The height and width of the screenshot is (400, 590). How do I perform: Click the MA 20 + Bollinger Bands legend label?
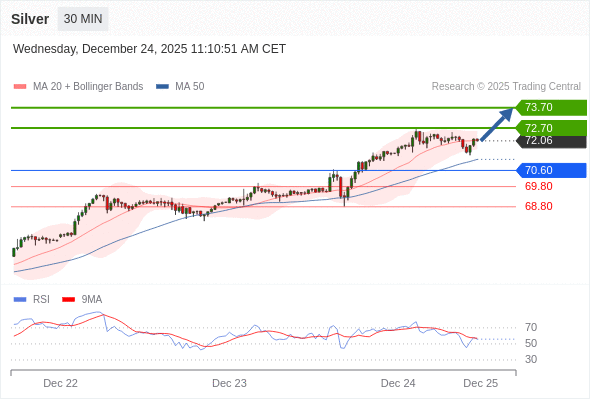(x=88, y=87)
